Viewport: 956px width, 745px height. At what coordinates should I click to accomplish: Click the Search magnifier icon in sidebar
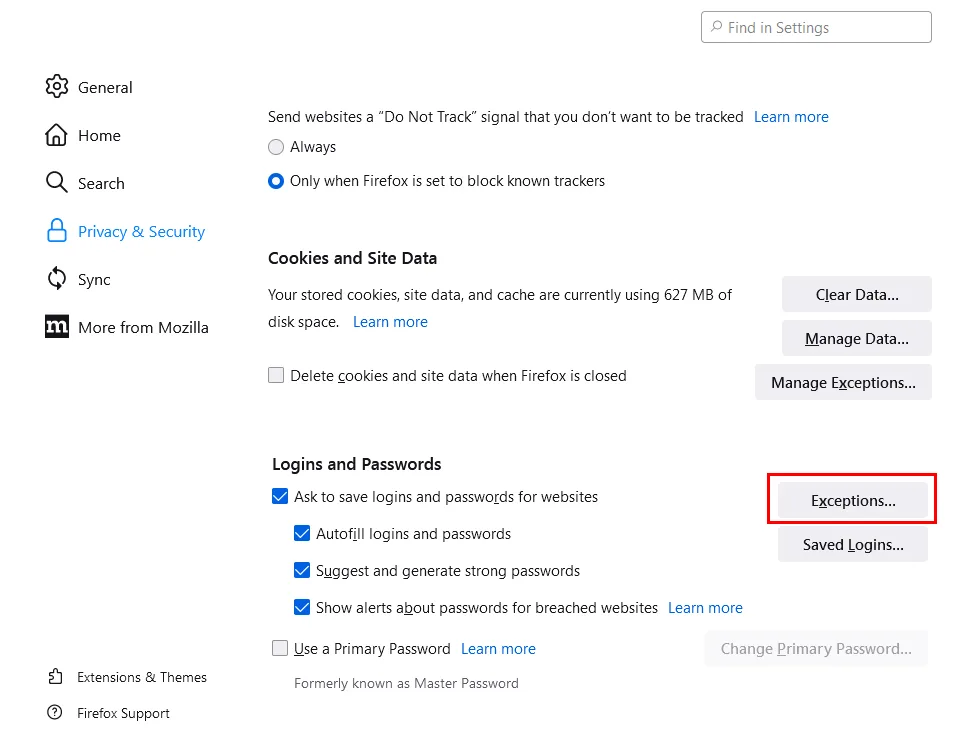pyautogui.click(x=57, y=182)
